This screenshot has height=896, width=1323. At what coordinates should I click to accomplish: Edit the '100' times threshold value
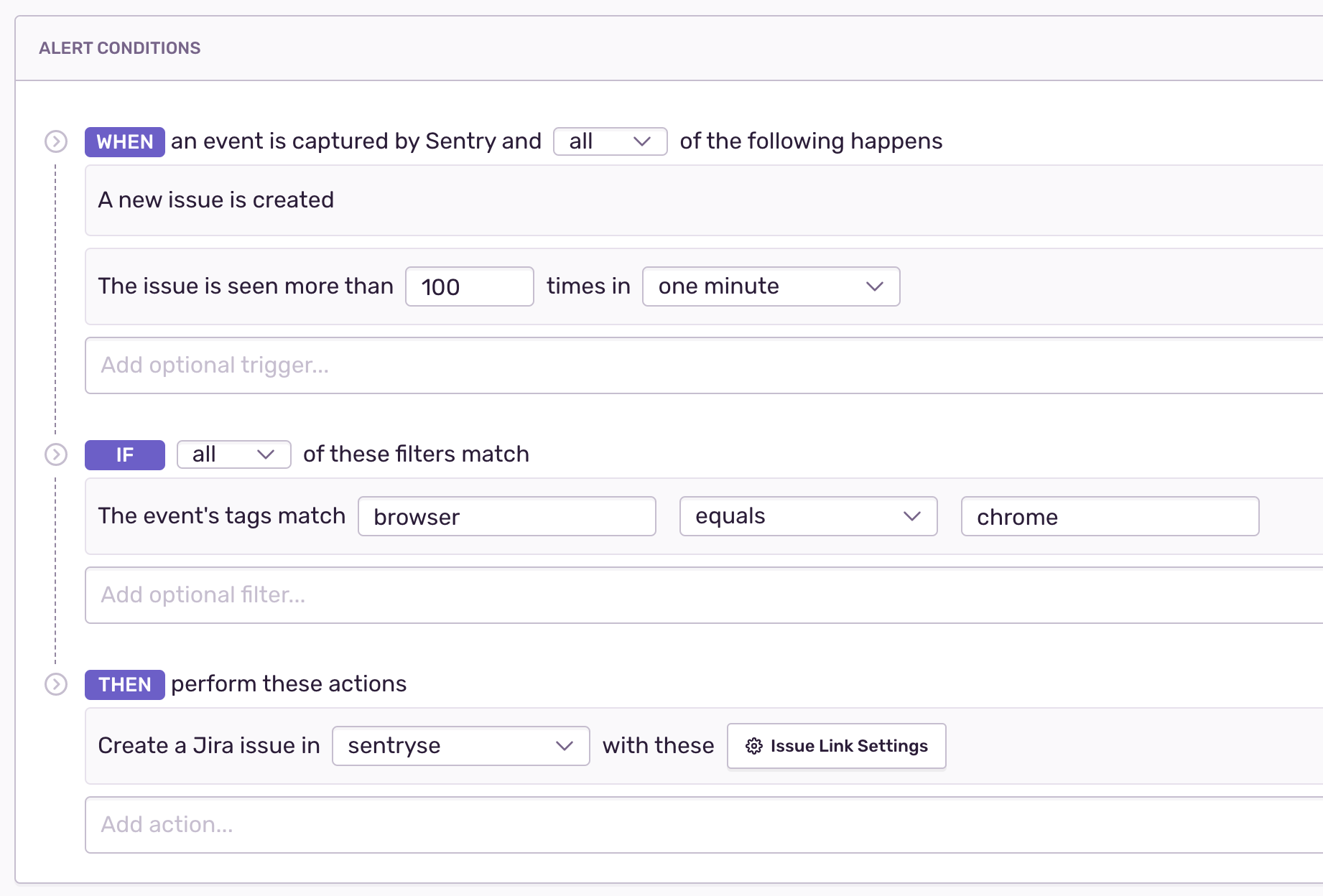[468, 286]
